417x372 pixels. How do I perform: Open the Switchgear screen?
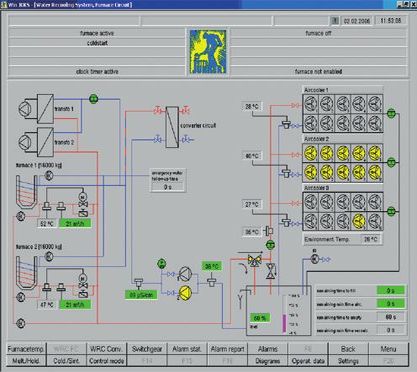click(x=147, y=349)
